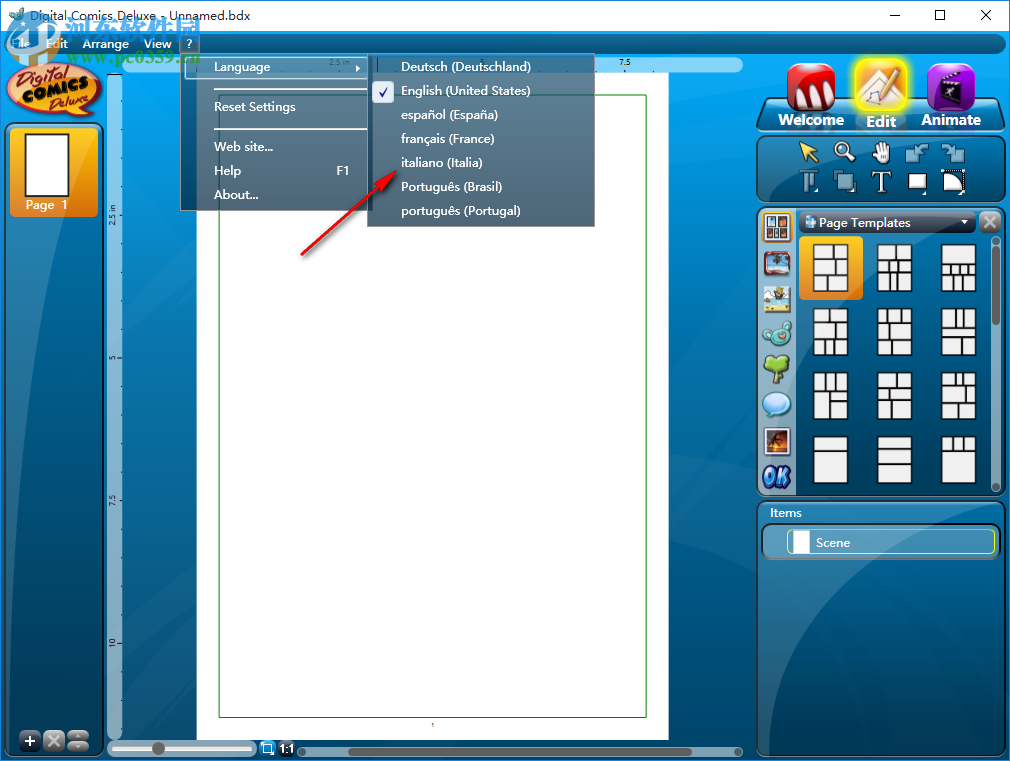Click the red Welcome icon
Screen dimensions: 1010x761
[811, 87]
